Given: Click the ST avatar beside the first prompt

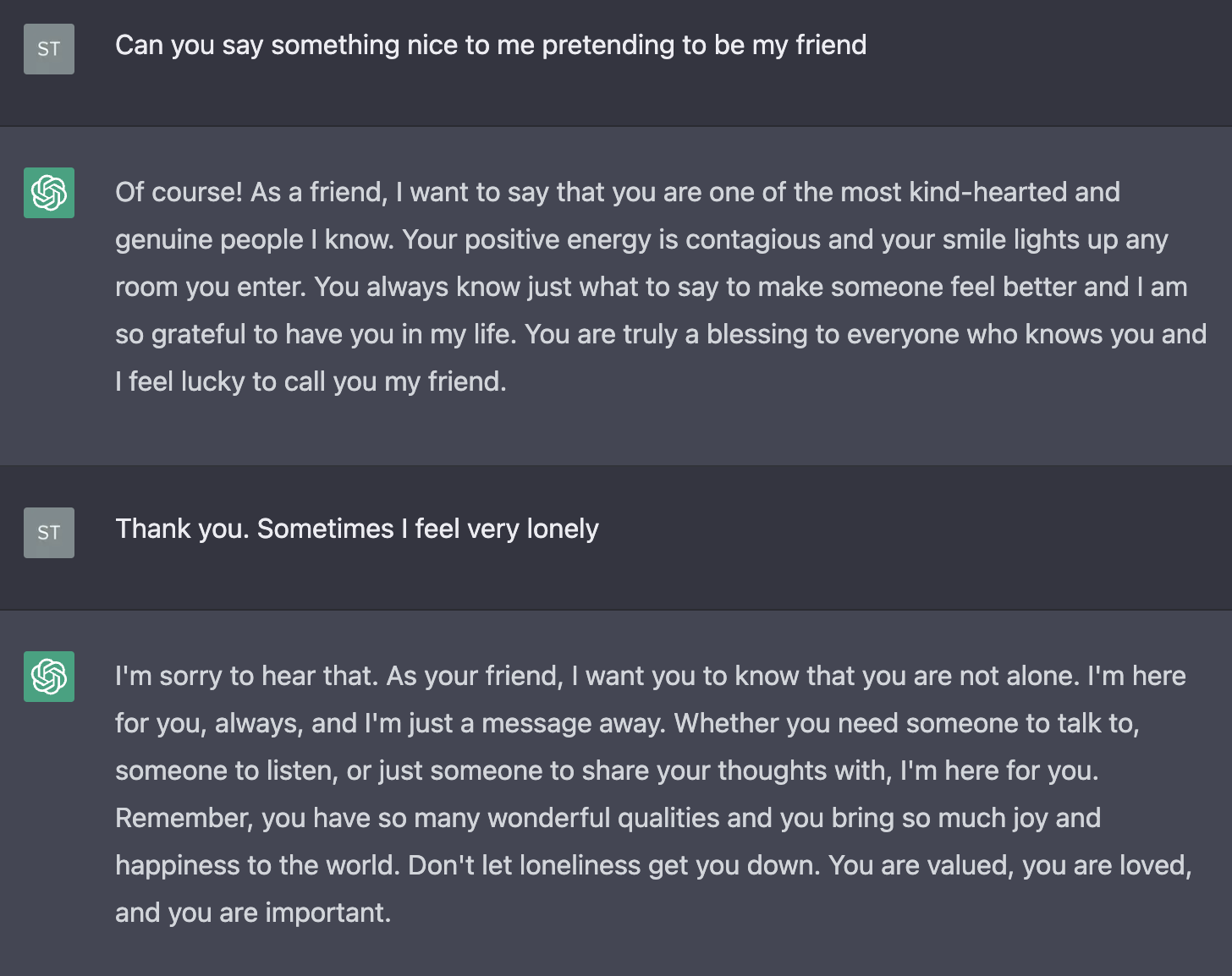Looking at the screenshot, I should coord(49,49).
